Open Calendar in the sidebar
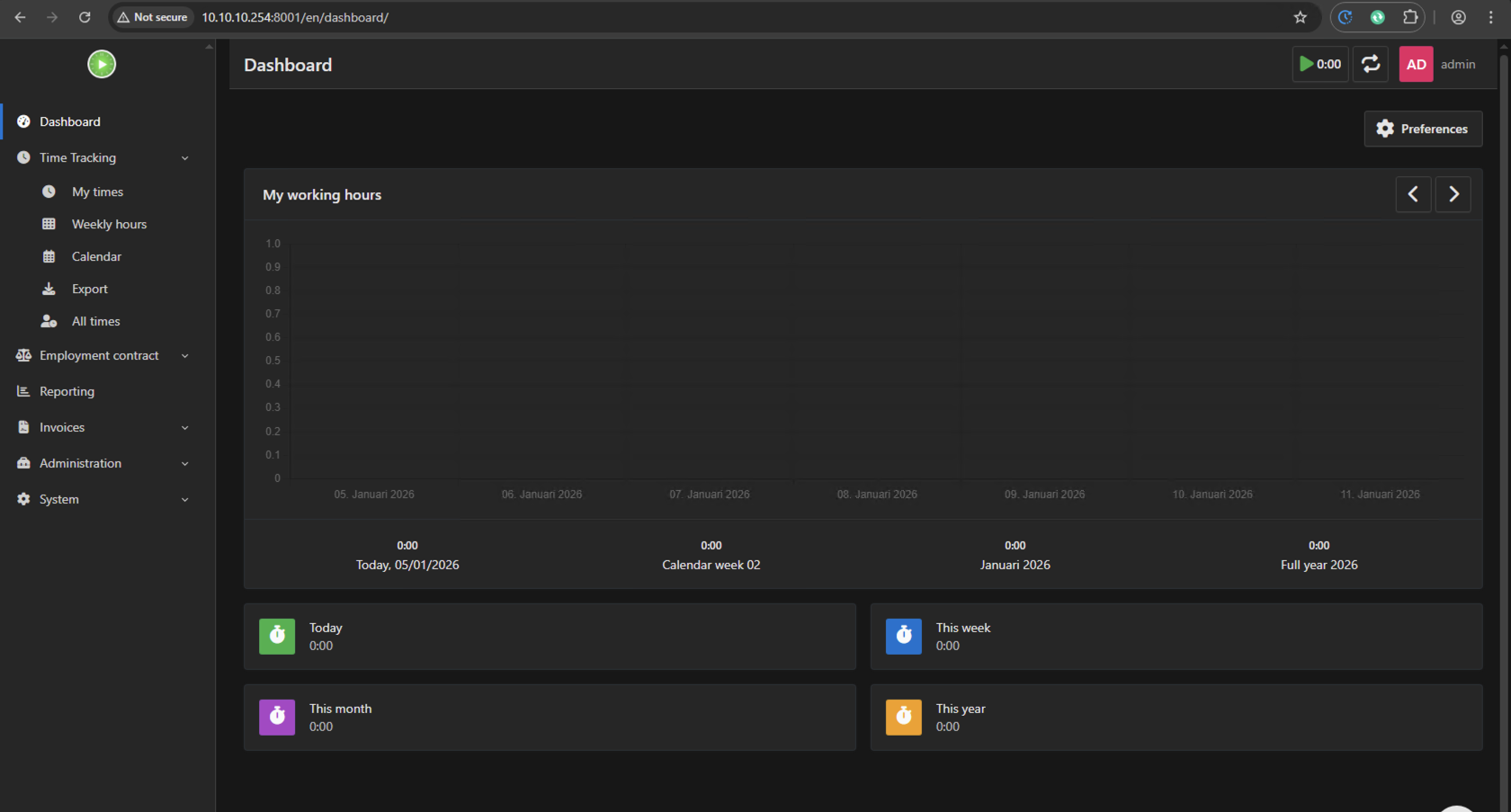The width and height of the screenshot is (1511, 812). (96, 256)
